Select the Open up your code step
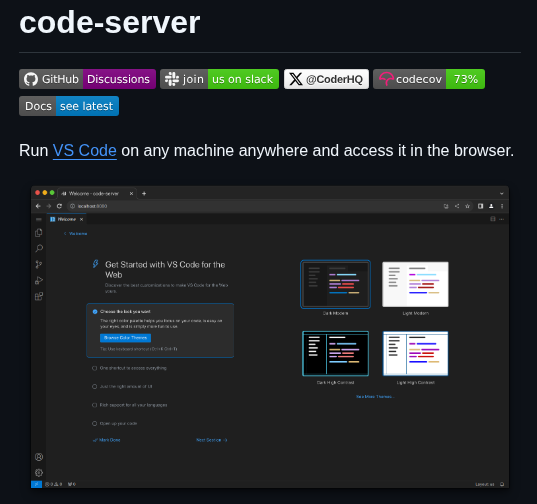Viewport: 537px width, 504px height. 115,424
